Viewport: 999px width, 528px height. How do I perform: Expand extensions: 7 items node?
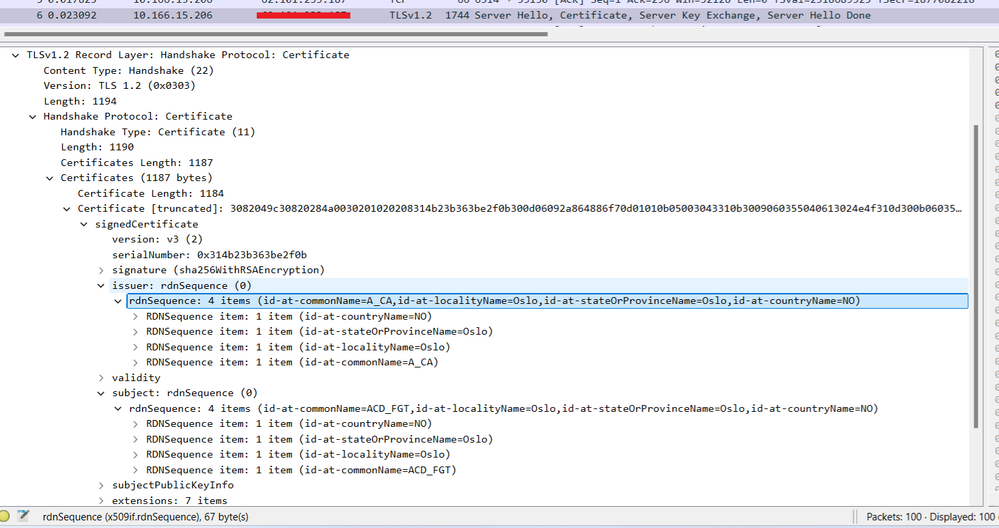pyautogui.click(x=101, y=501)
